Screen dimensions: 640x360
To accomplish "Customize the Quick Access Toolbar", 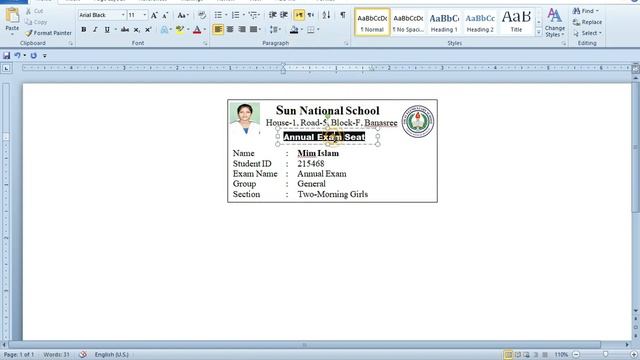I will tap(44, 56).
